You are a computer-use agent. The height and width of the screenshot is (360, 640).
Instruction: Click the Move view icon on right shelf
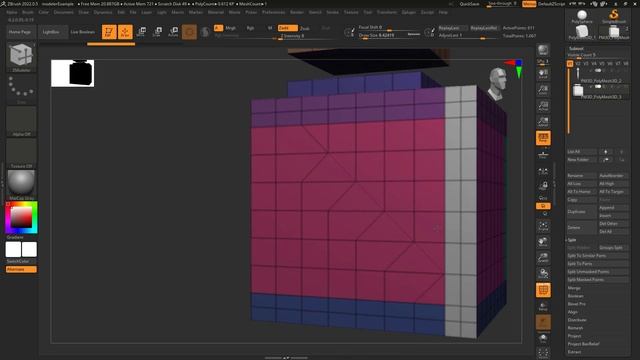[x=543, y=242]
